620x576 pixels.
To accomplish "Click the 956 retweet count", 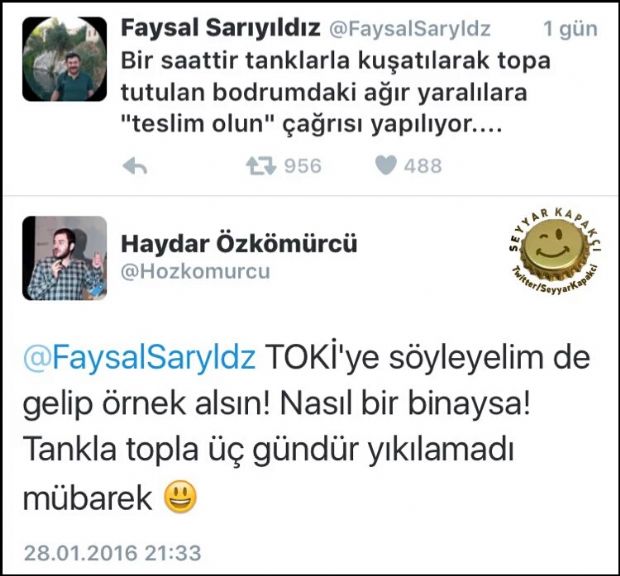I will coord(303,166).
